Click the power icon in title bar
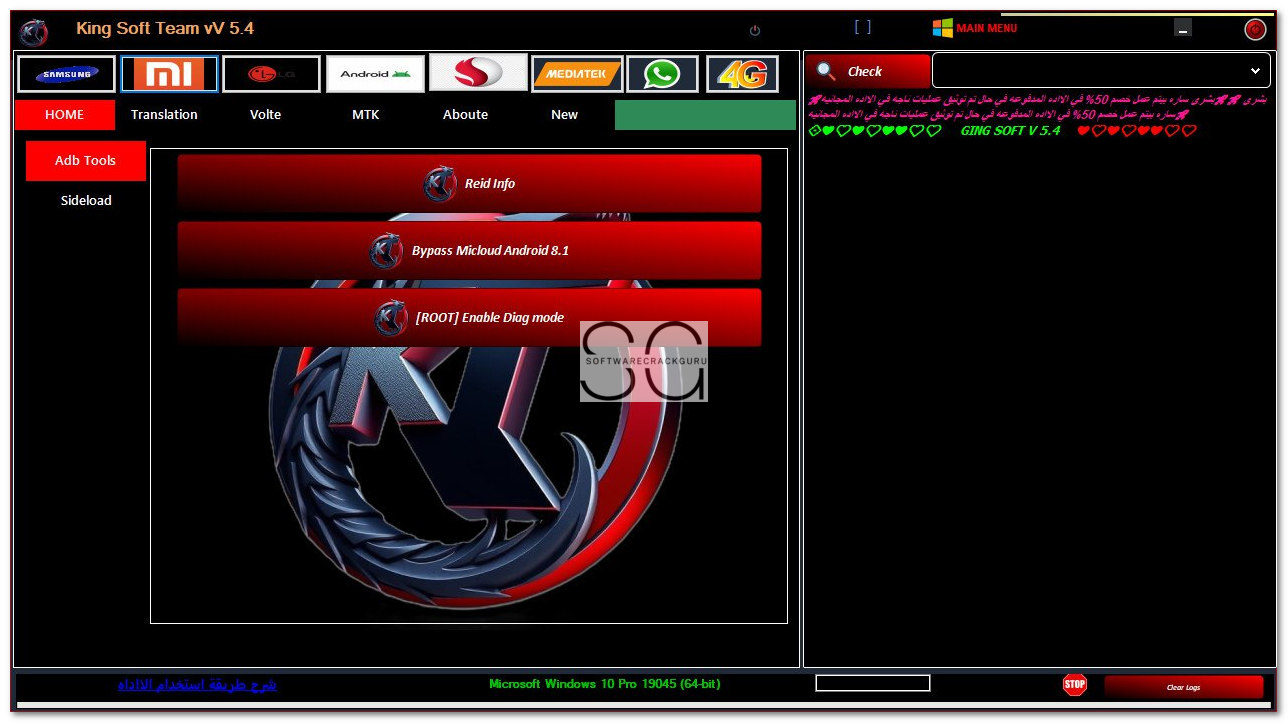Screen dimensions: 1288x723 coord(755,30)
